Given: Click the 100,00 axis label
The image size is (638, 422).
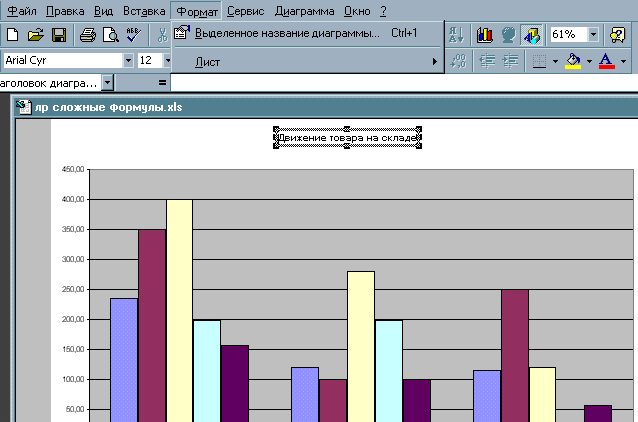Looking at the screenshot, I should [x=73, y=379].
